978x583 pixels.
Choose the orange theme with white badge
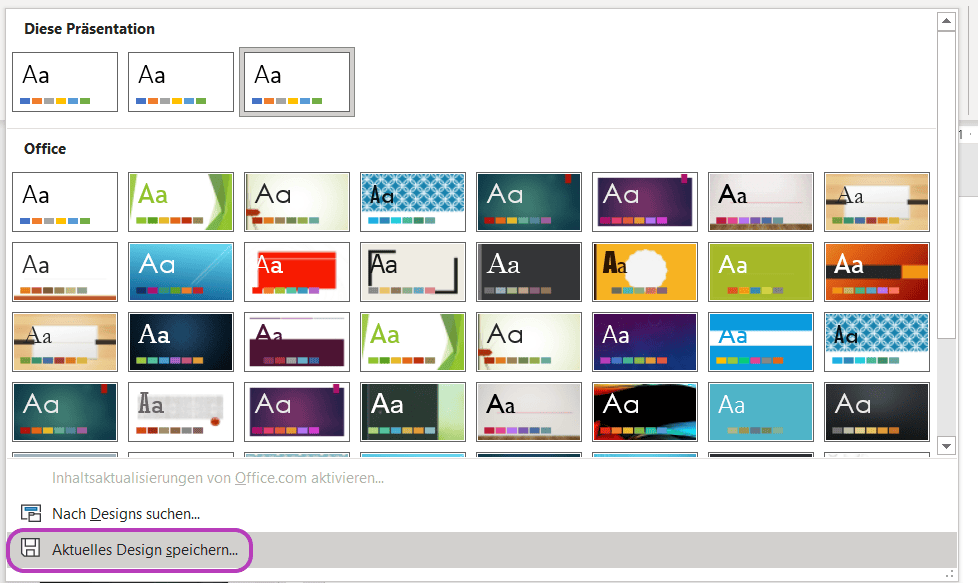[645, 272]
